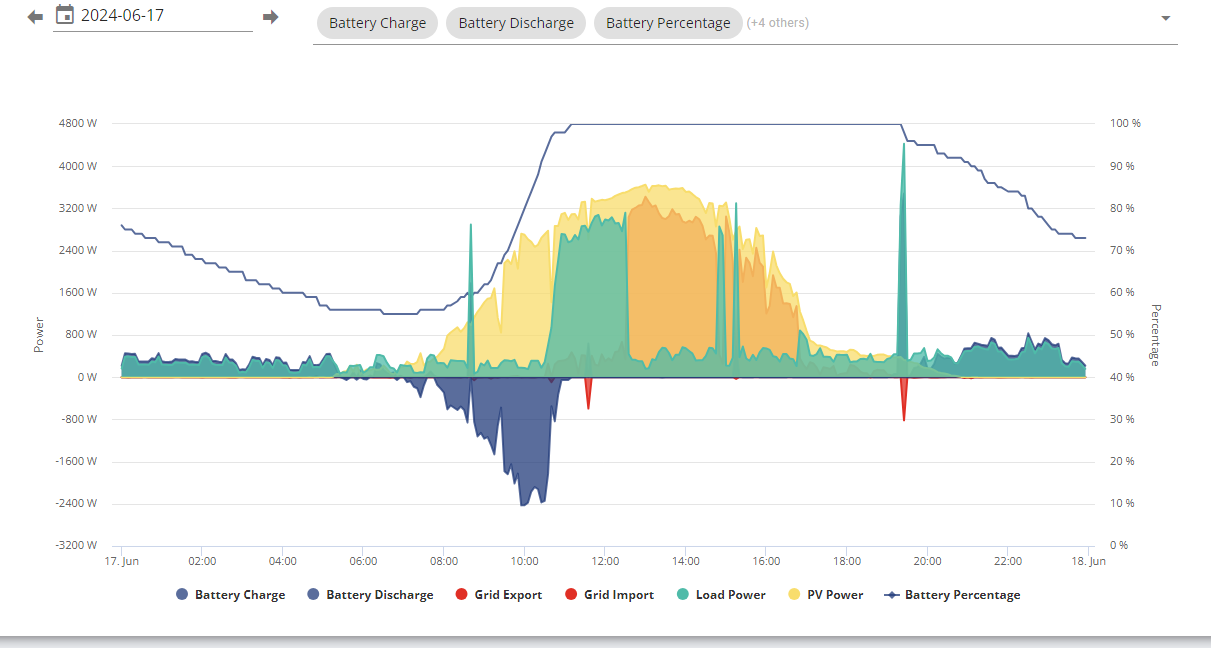1211x648 pixels.
Task: Click the 100 % axis label
Action: (1126, 124)
